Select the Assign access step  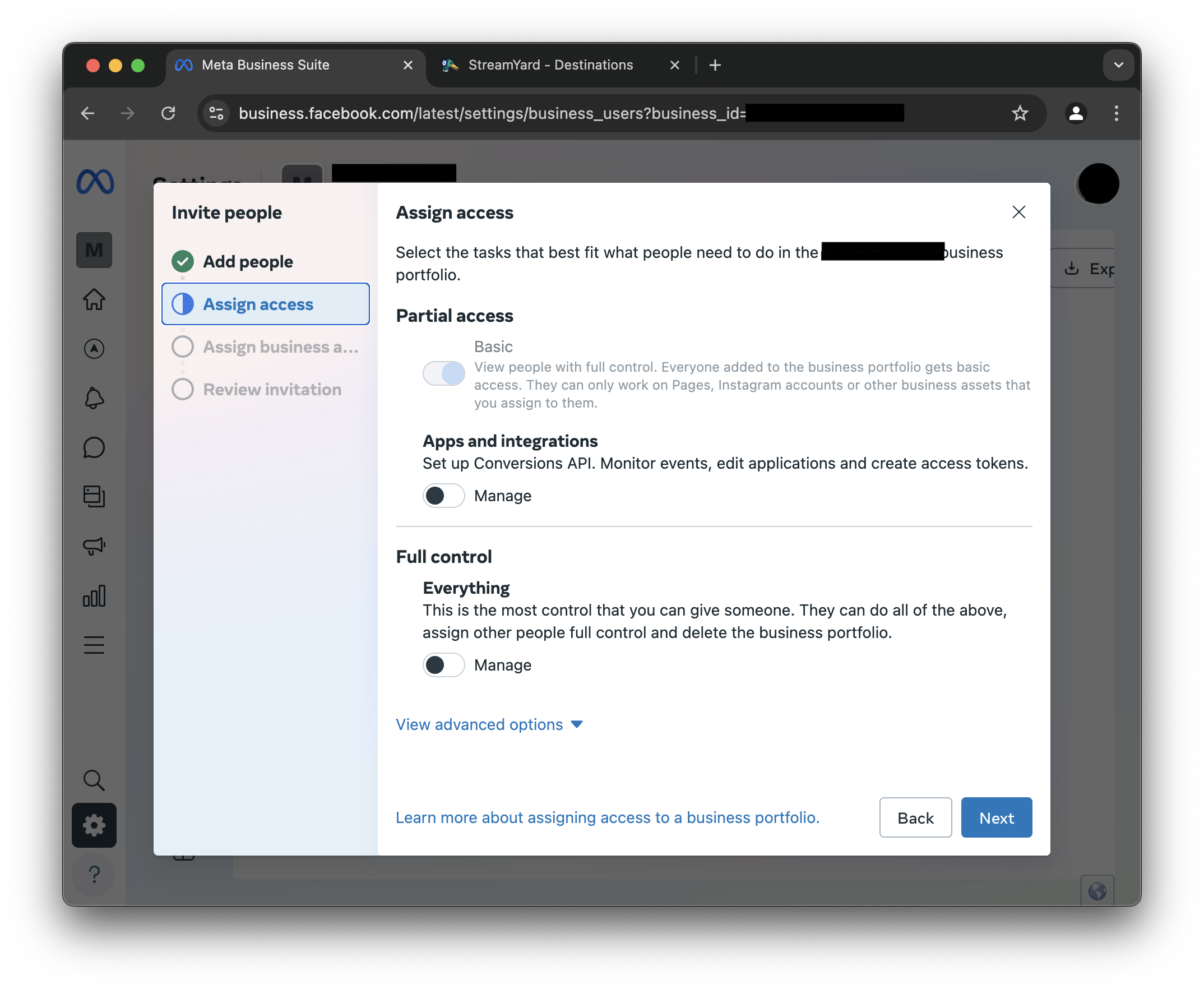[x=265, y=304]
